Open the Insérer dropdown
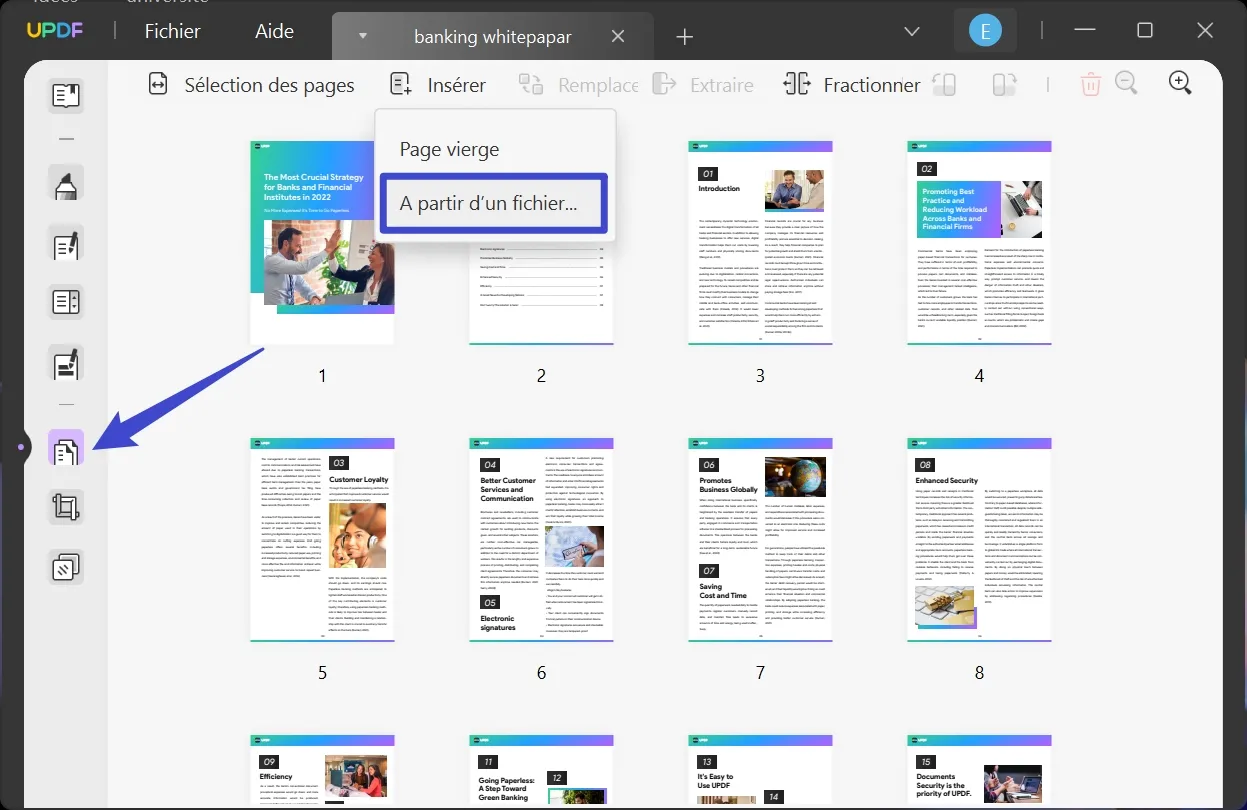The image size is (1247, 810). pyautogui.click(x=437, y=85)
